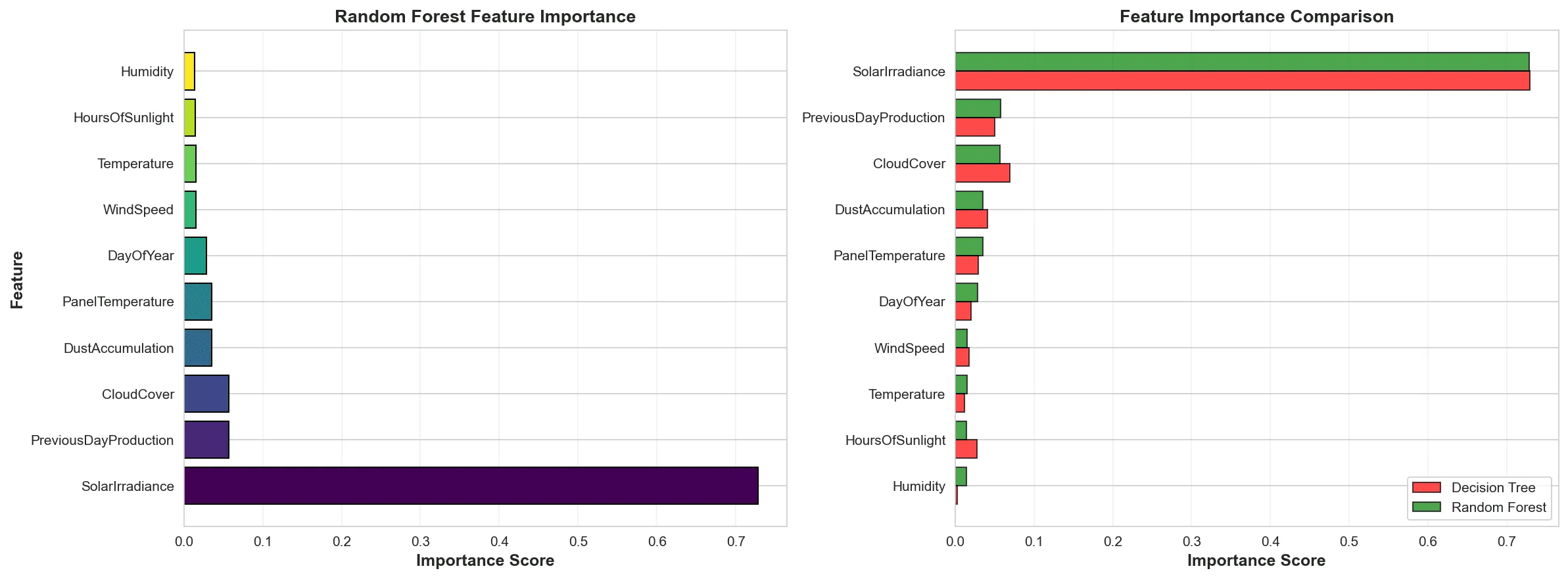Image resolution: width=1568 pixels, height=579 pixels.
Task: Select the green Random Forest legend swatch
Action: click(1426, 507)
